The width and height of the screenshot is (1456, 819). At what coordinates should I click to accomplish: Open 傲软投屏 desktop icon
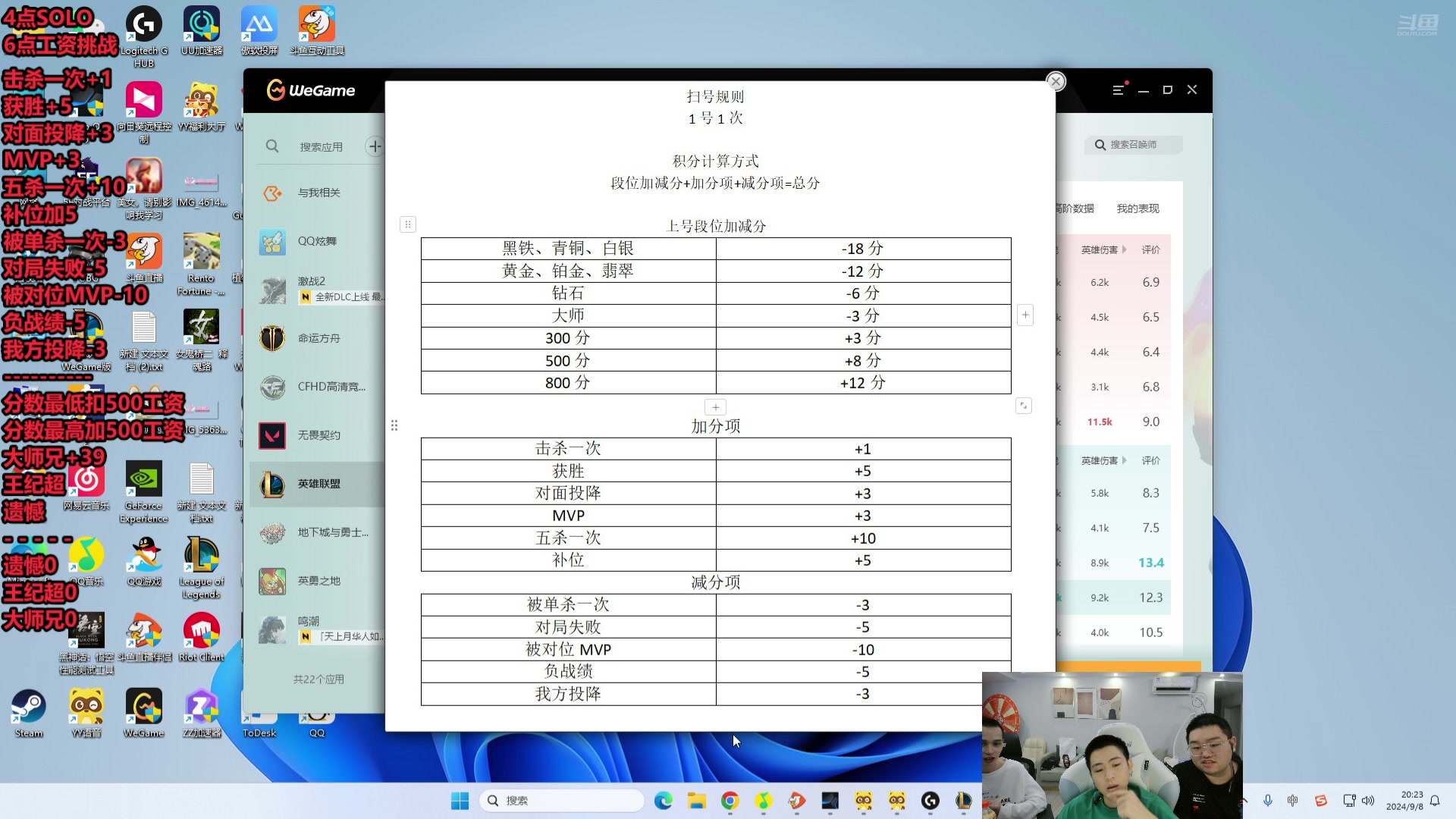(x=259, y=30)
